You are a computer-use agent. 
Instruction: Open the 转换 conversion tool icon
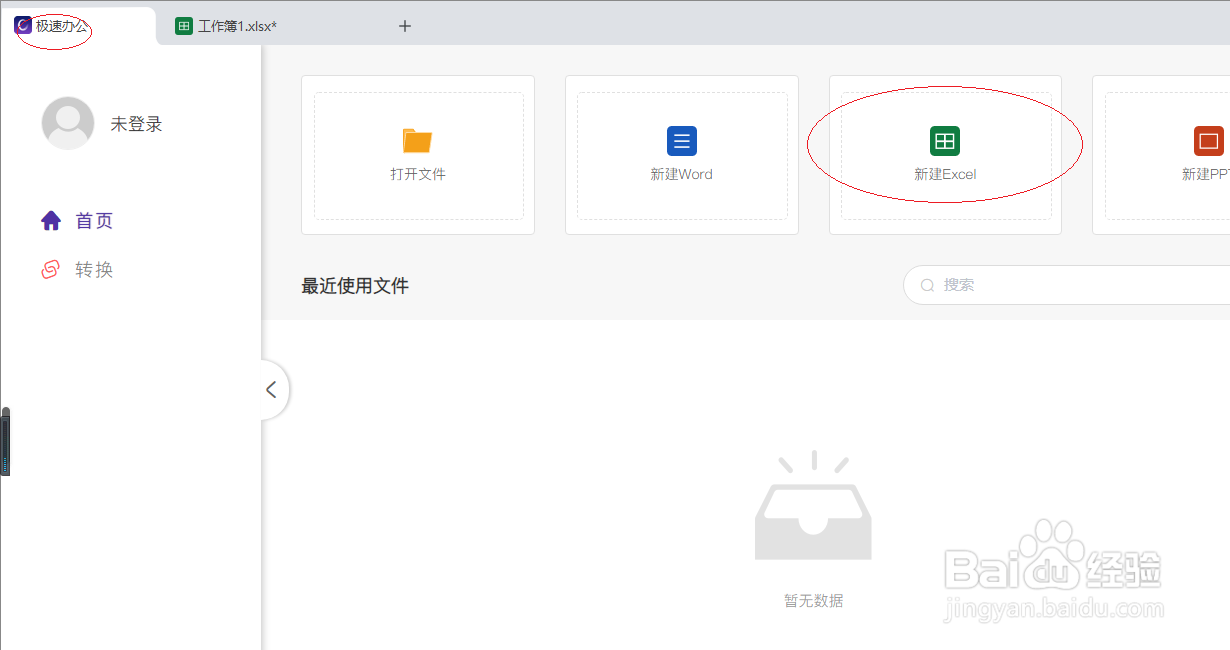tap(51, 268)
